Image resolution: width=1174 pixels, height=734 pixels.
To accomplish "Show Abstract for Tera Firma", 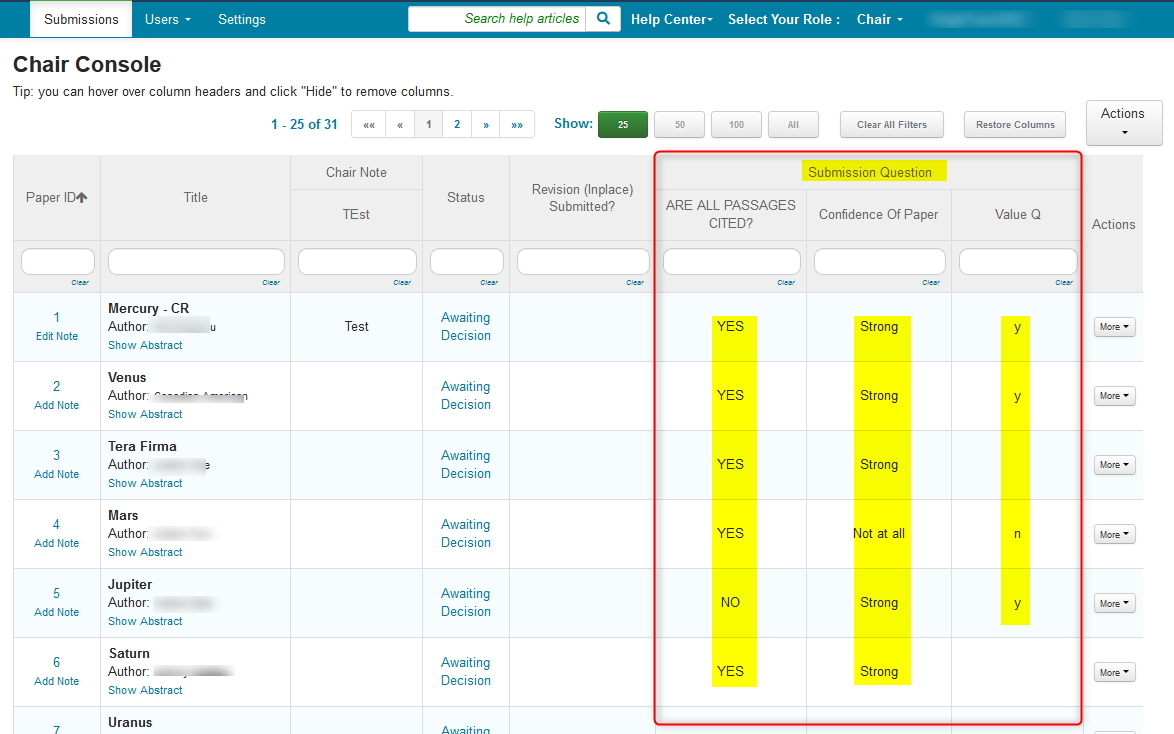I will pyautogui.click(x=145, y=483).
